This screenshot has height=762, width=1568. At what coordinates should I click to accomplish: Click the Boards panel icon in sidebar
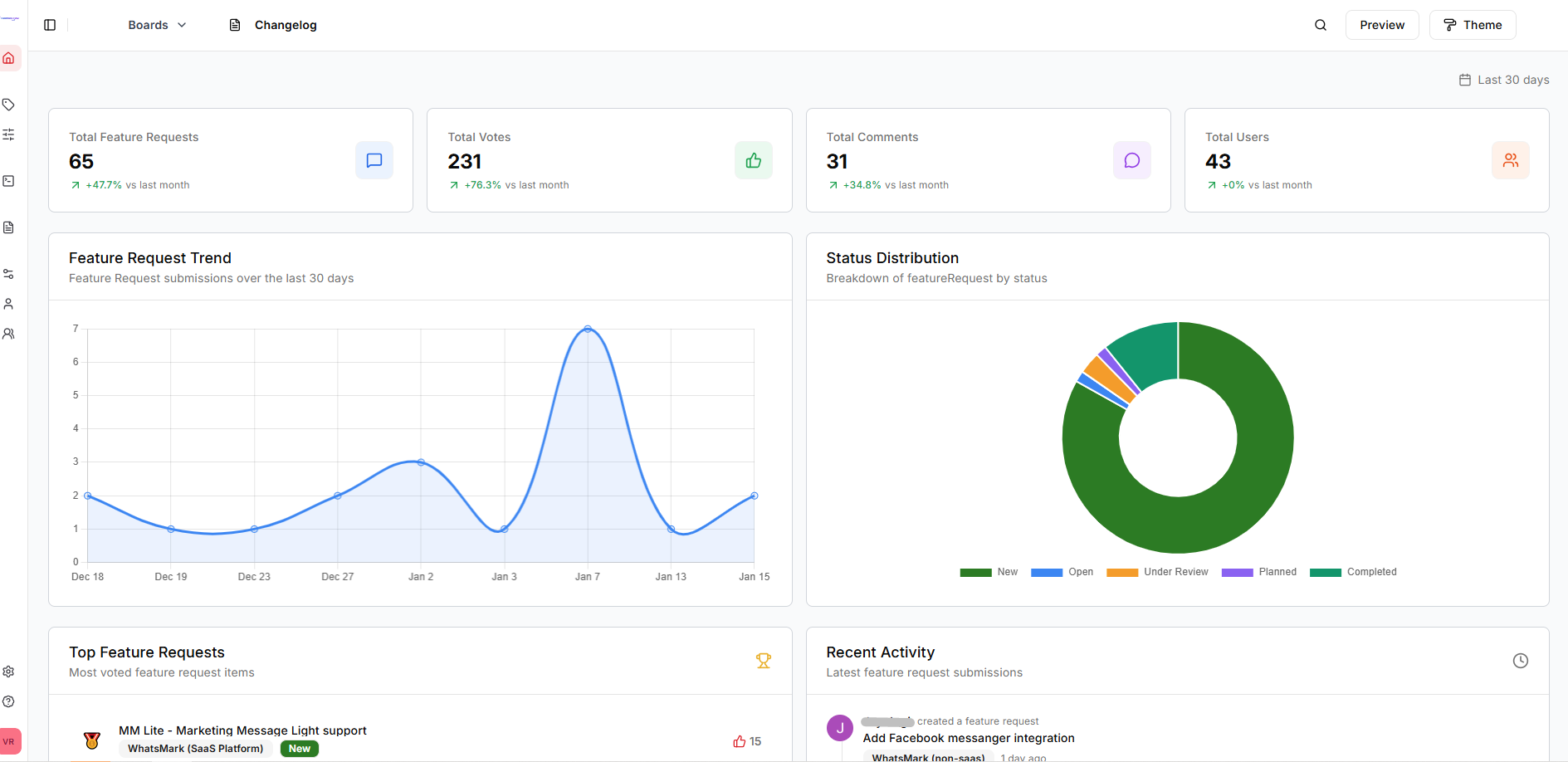click(x=9, y=181)
